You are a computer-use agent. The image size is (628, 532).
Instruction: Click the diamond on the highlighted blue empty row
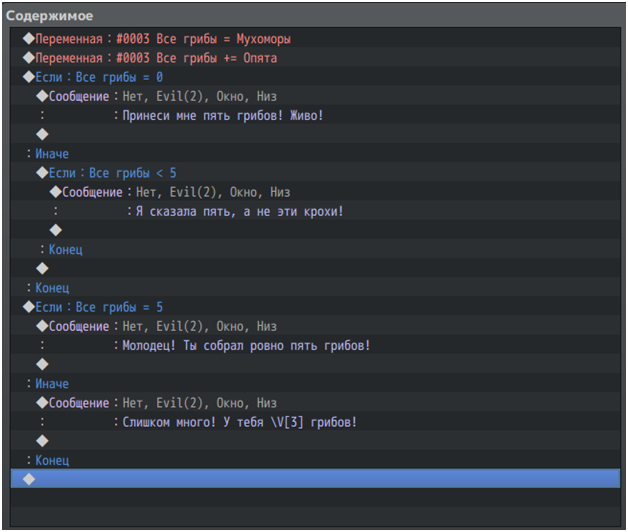pos(28,479)
